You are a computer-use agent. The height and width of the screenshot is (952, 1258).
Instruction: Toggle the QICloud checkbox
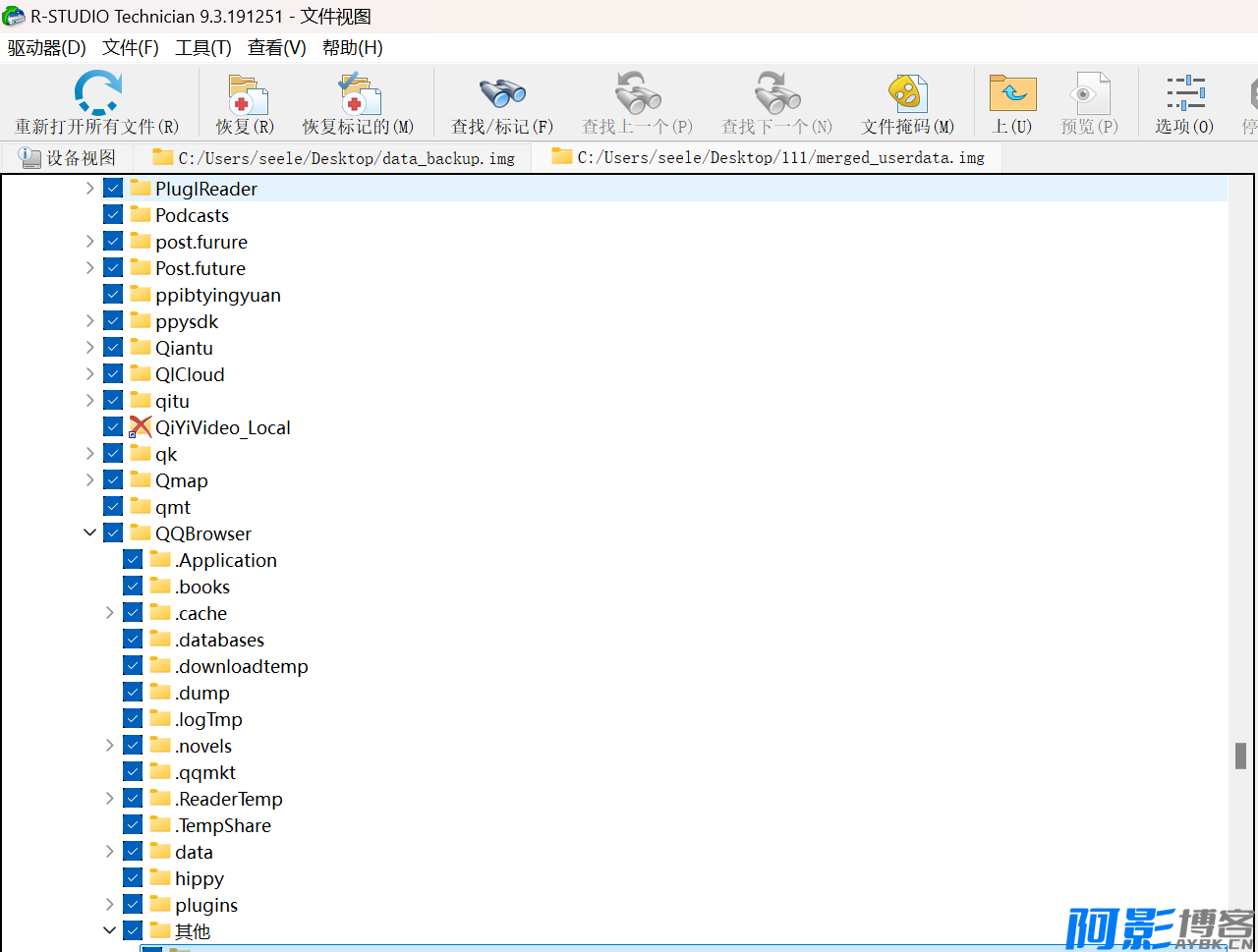(113, 373)
